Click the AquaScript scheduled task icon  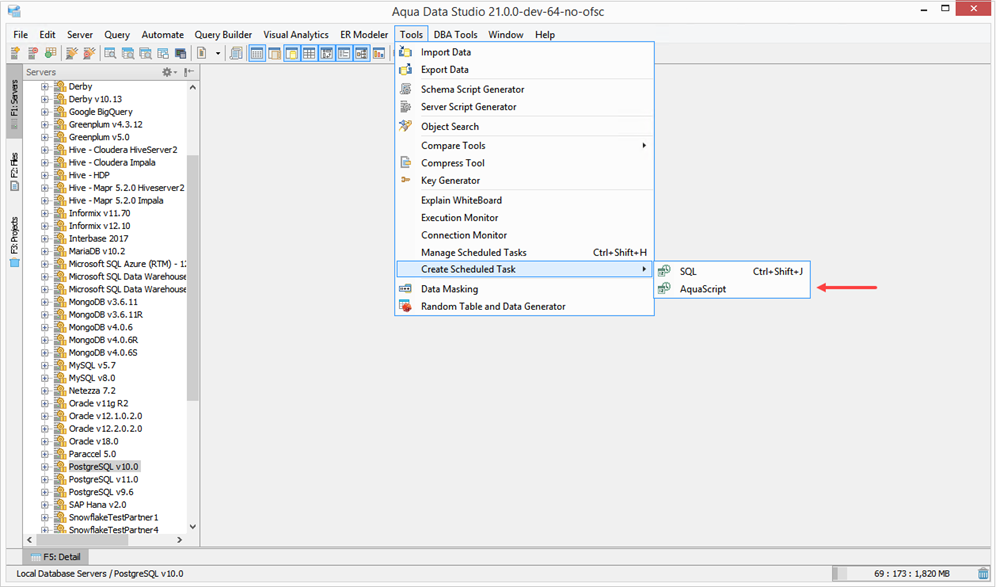tap(664, 289)
